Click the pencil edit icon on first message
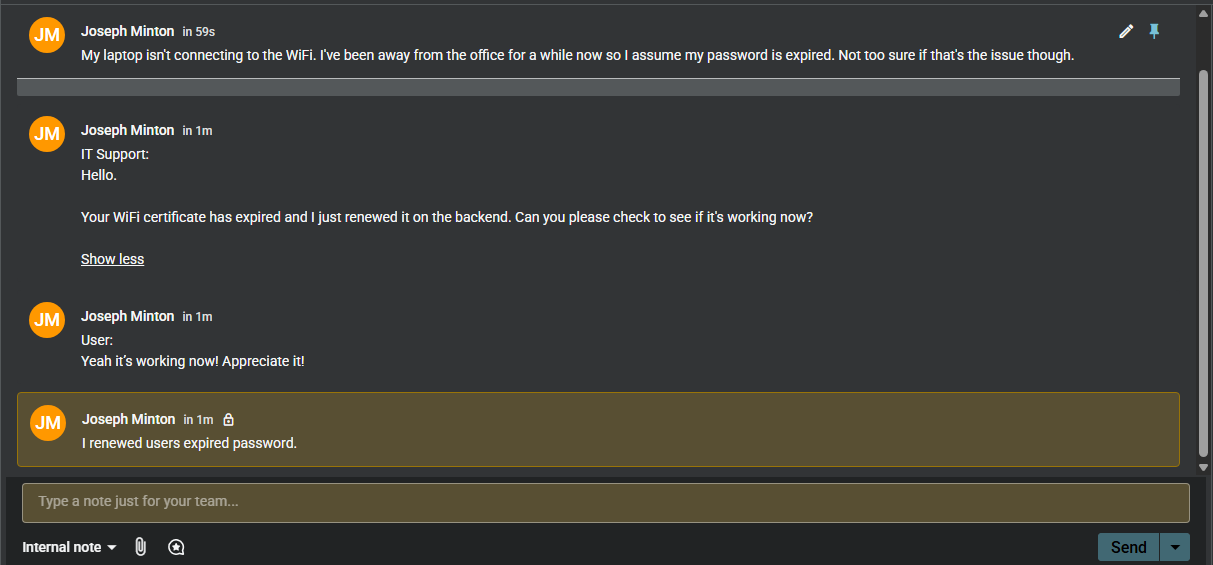 pyautogui.click(x=1126, y=32)
